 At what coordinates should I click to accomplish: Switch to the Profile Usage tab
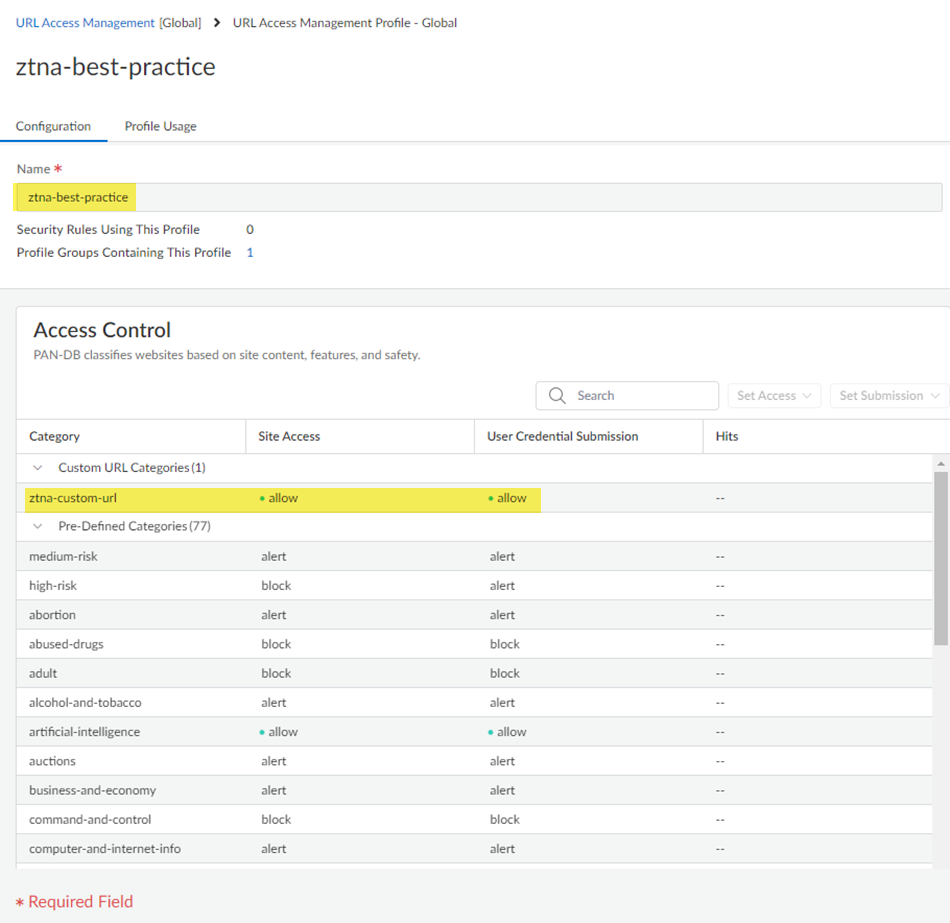click(x=160, y=126)
